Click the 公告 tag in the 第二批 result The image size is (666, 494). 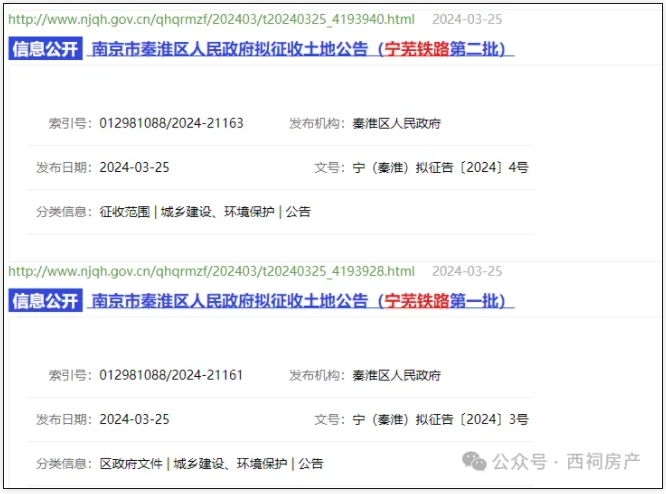(298, 212)
